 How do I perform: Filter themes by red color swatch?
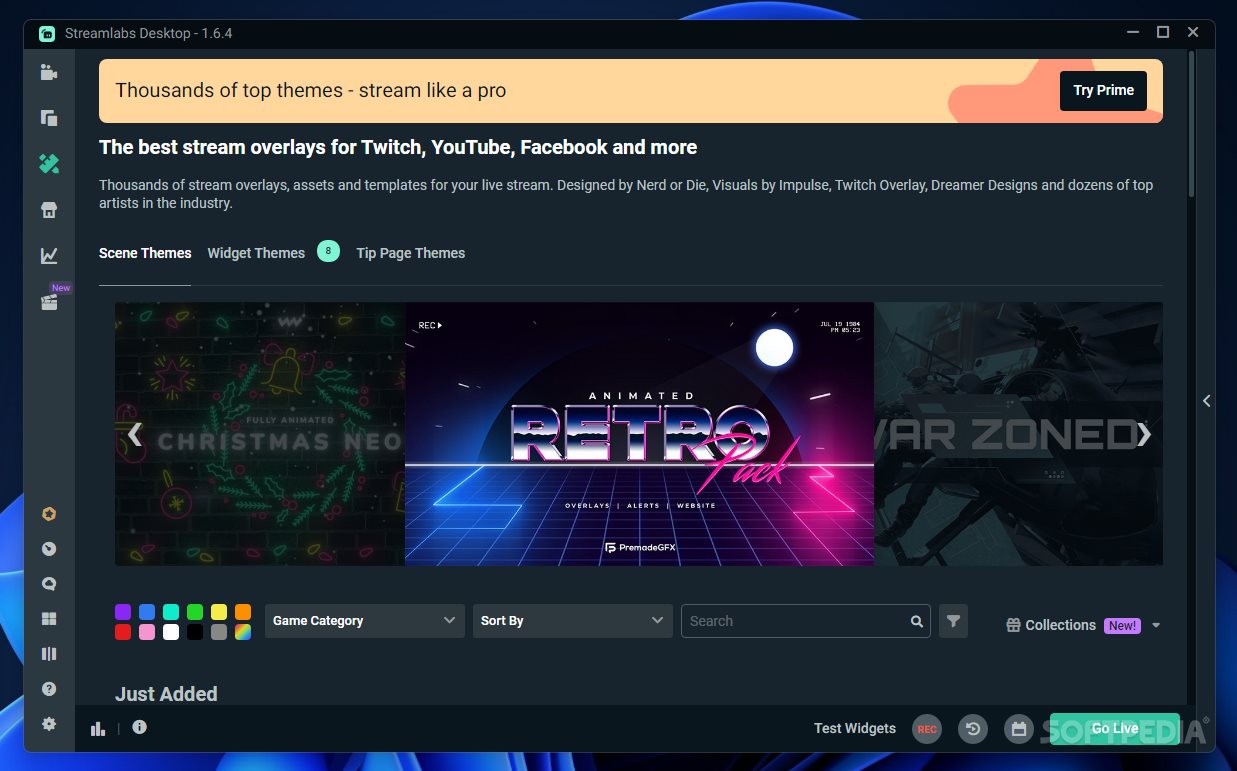pos(123,632)
